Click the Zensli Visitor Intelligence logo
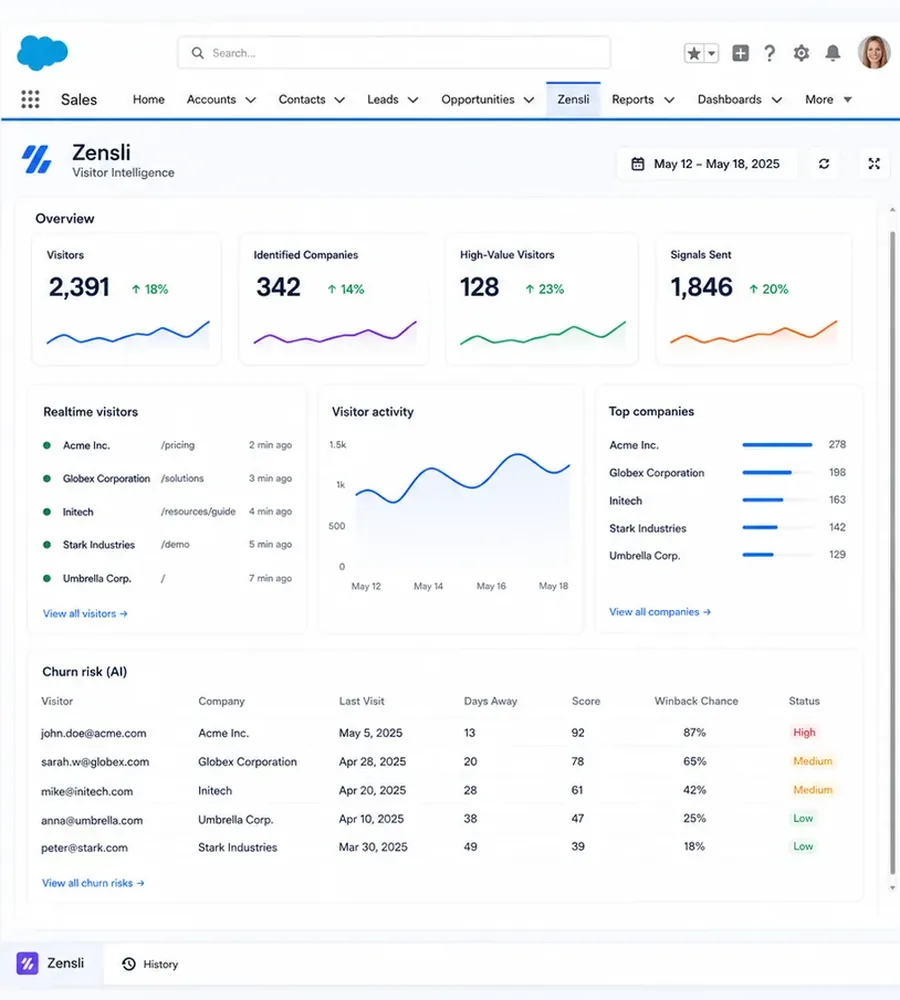The width and height of the screenshot is (900, 1000). [x=36, y=159]
